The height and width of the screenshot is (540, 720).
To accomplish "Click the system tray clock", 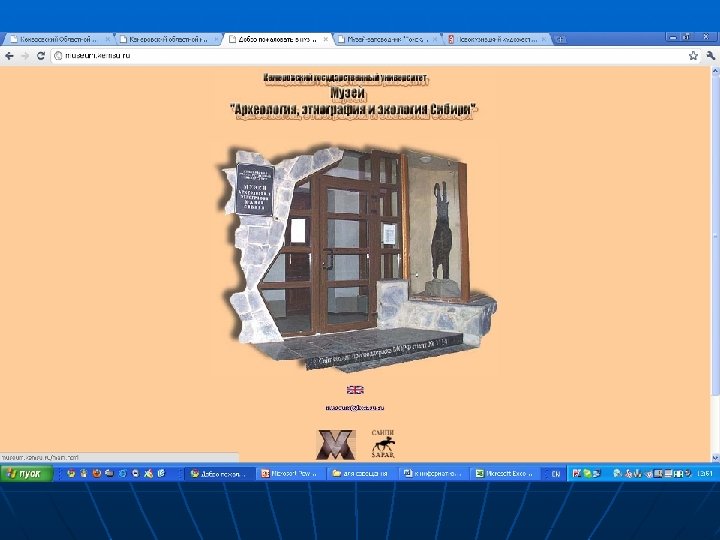I will [x=704, y=474].
